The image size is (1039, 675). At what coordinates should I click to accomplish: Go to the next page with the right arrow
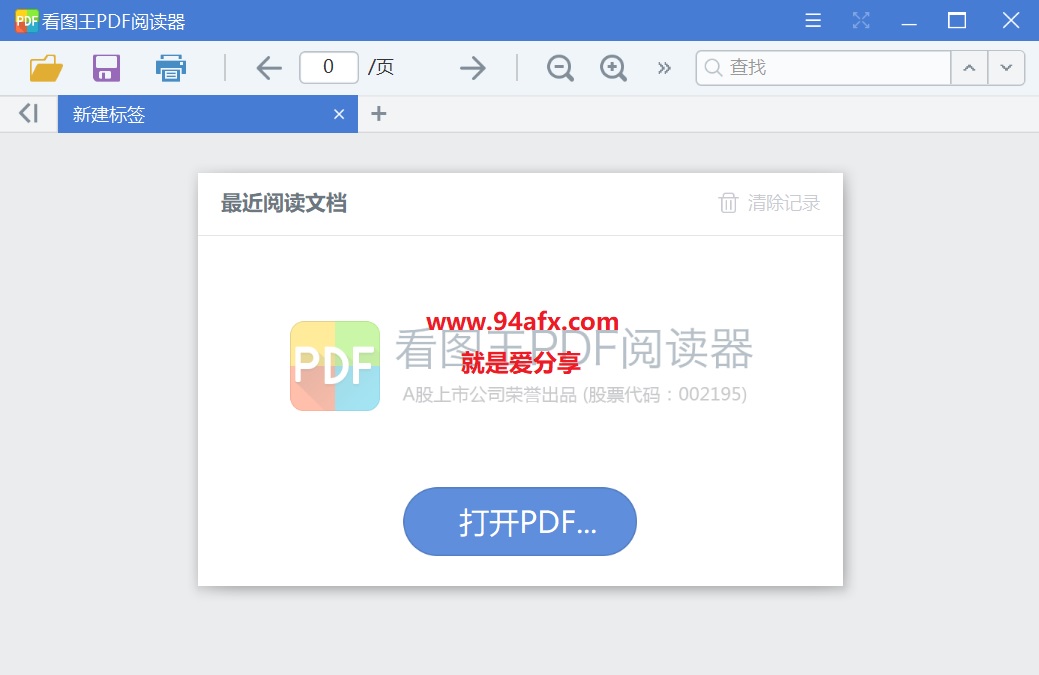click(472, 68)
